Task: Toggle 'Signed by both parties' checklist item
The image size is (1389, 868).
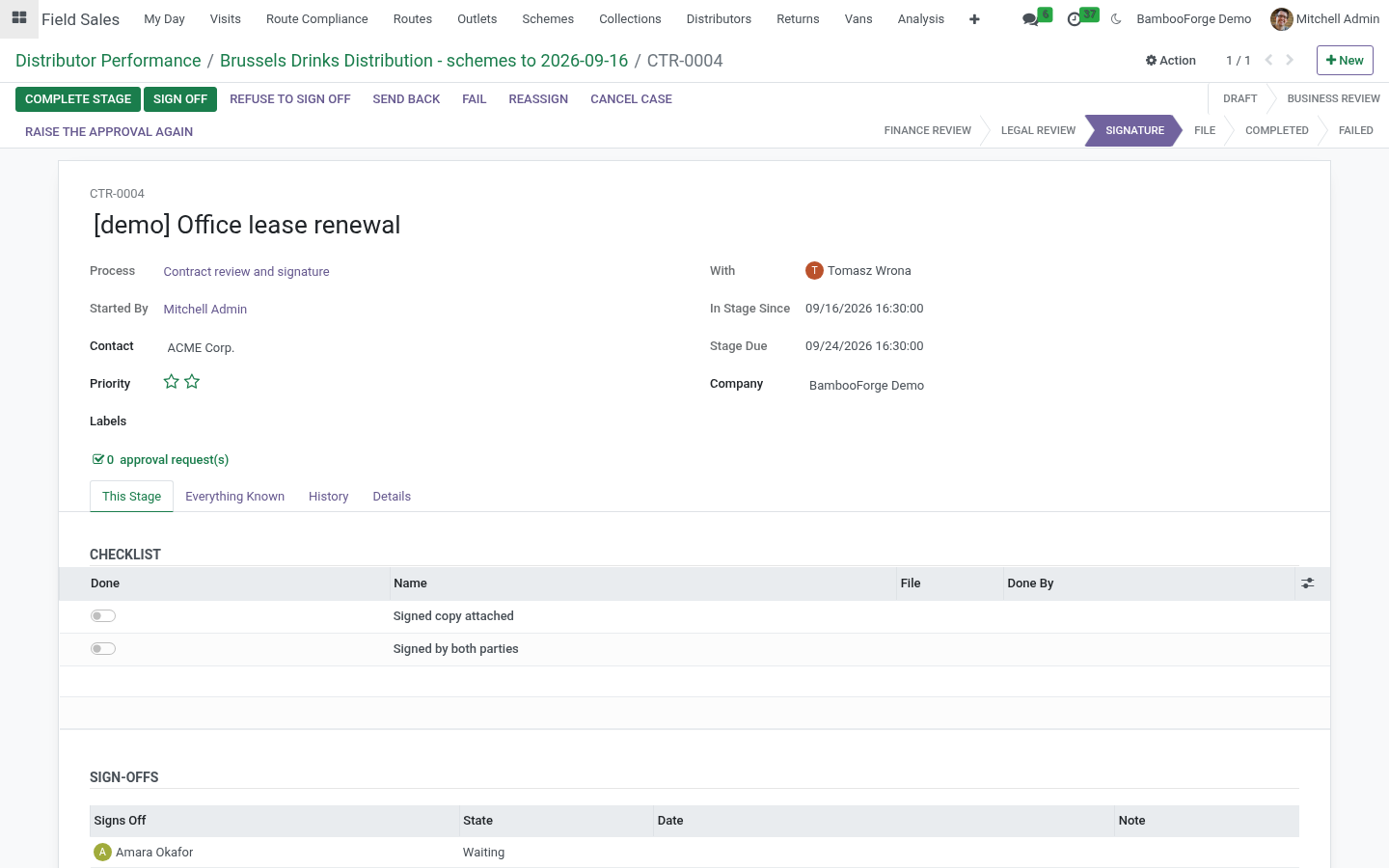Action: [103, 649]
